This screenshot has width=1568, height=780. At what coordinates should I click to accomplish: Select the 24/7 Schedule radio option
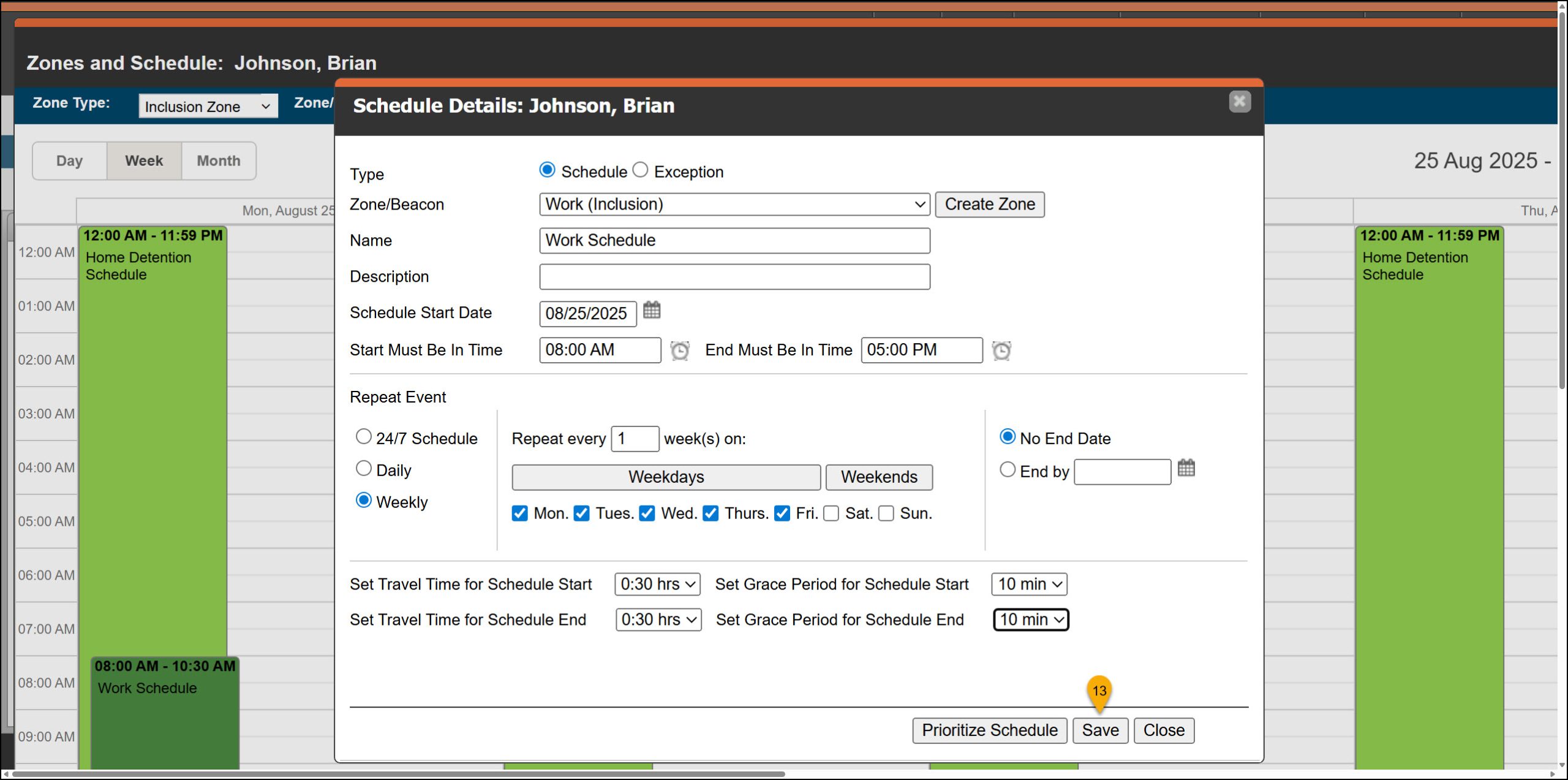point(364,437)
